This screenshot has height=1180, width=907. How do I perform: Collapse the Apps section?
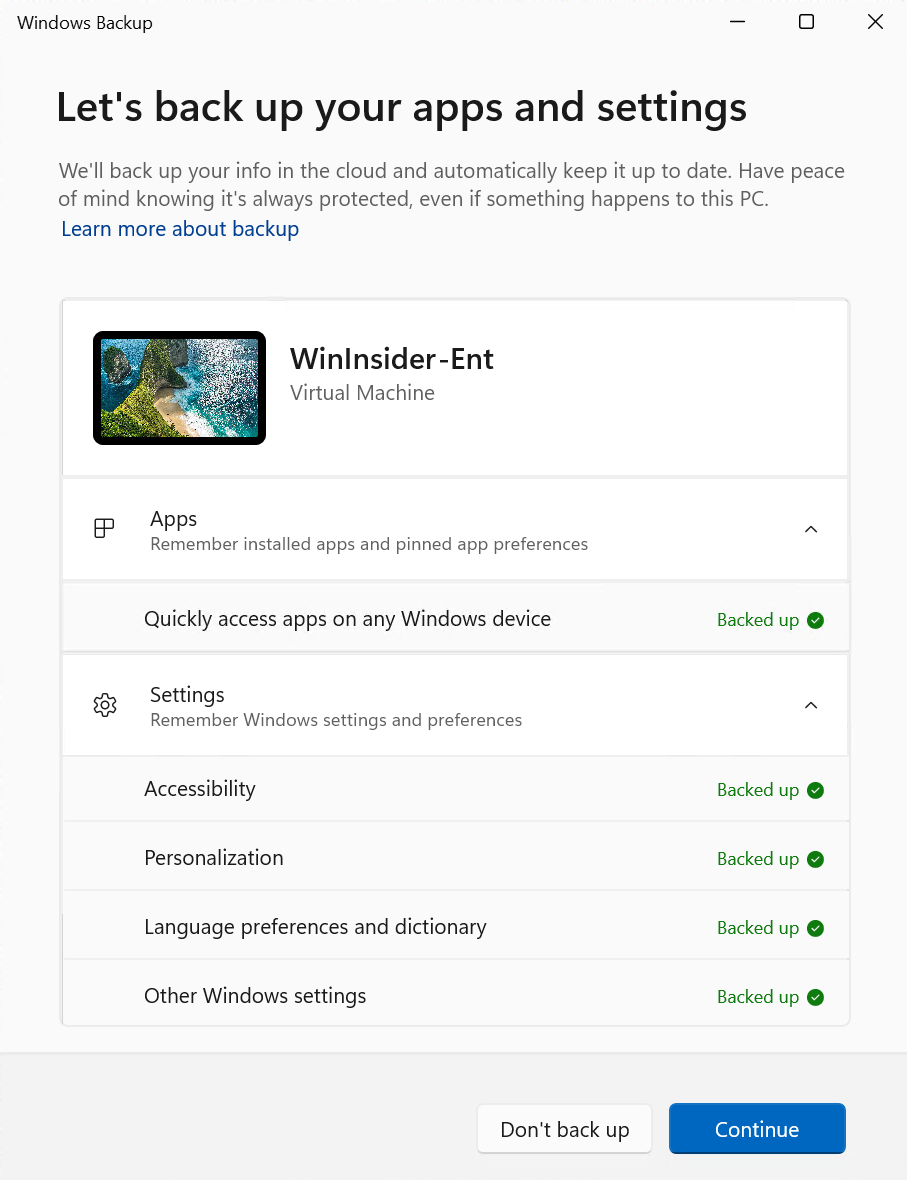[x=811, y=529]
